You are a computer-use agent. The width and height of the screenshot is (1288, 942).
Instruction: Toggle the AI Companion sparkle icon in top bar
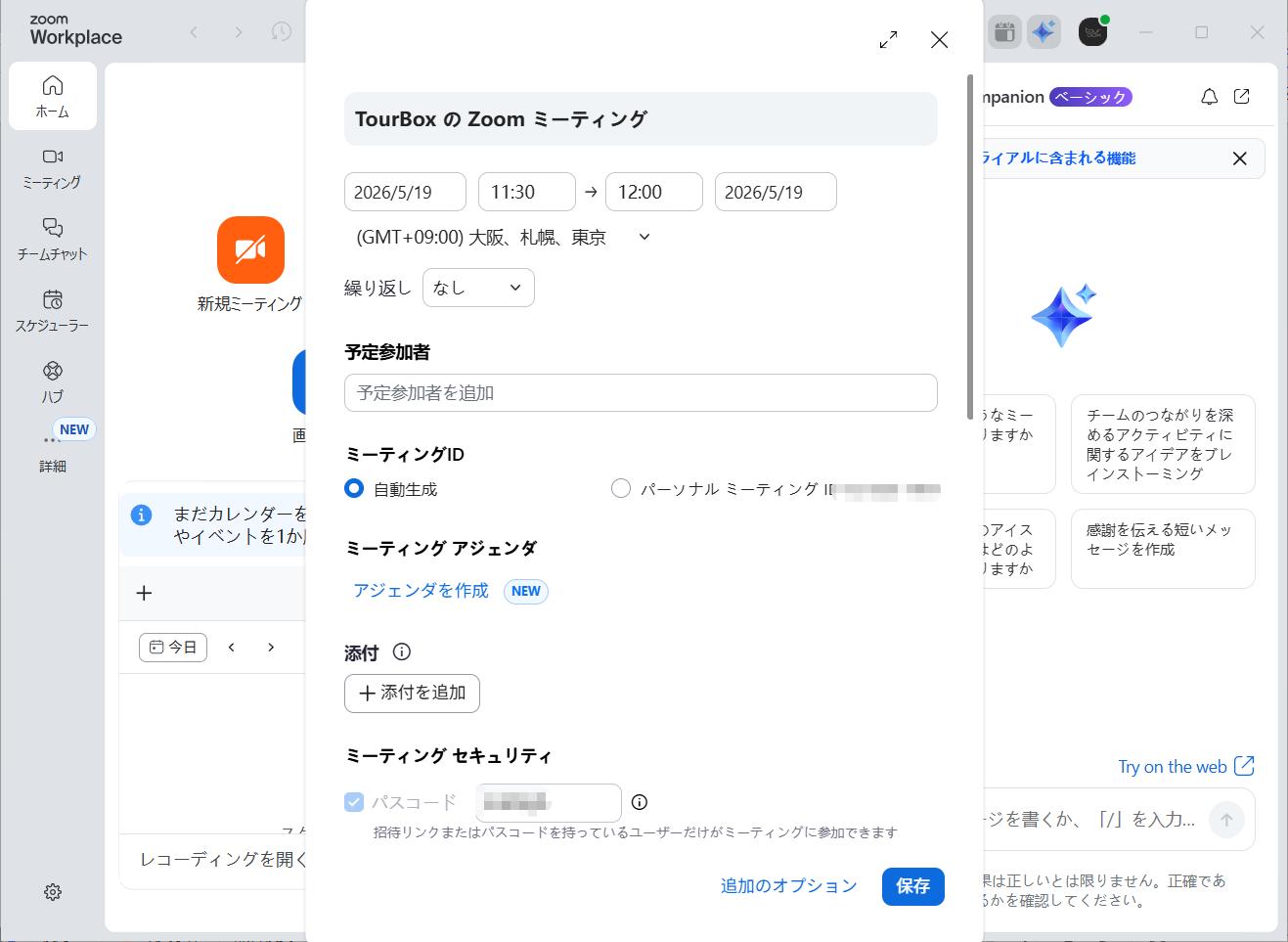tap(1044, 32)
